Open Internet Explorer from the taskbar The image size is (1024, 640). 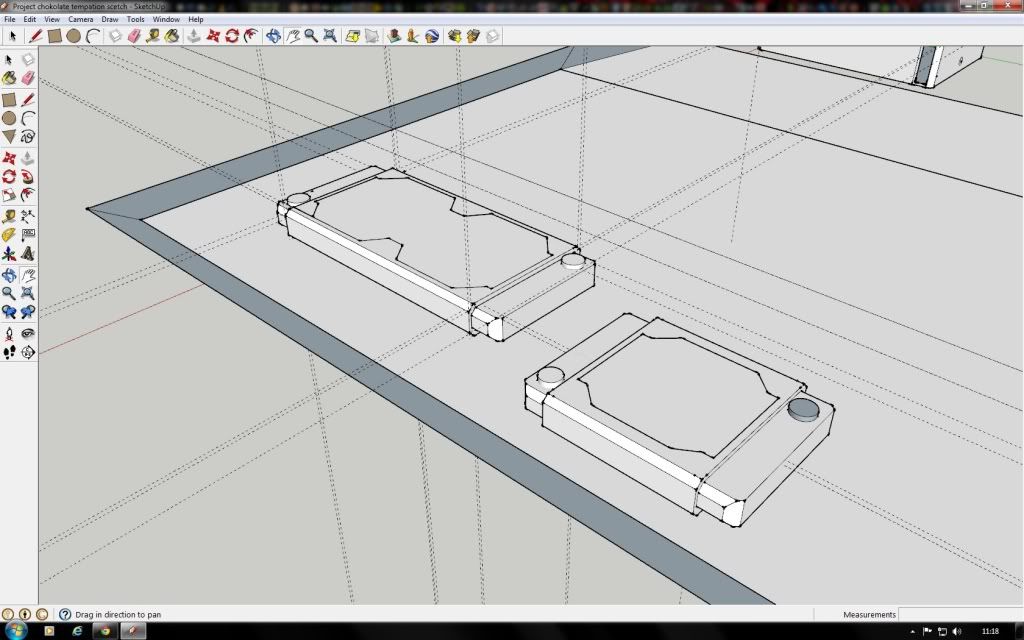[77, 631]
